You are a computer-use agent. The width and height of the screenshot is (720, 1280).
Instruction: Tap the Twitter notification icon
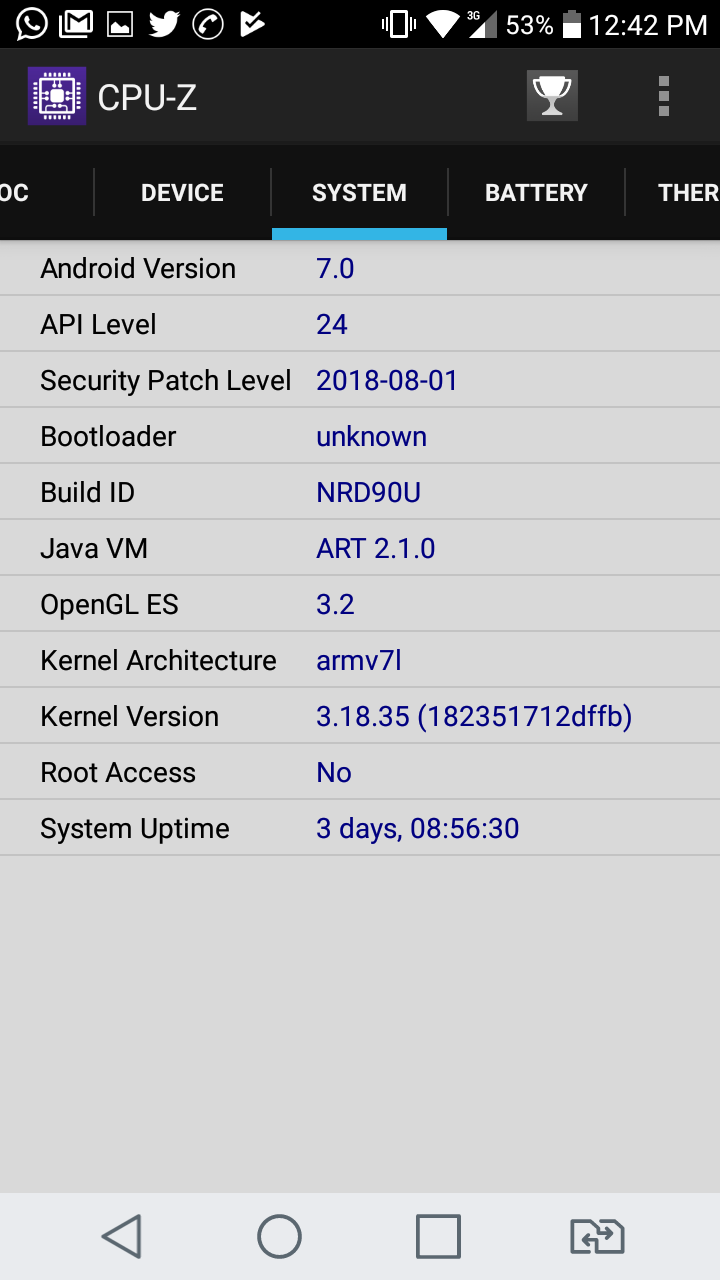pyautogui.click(x=164, y=24)
